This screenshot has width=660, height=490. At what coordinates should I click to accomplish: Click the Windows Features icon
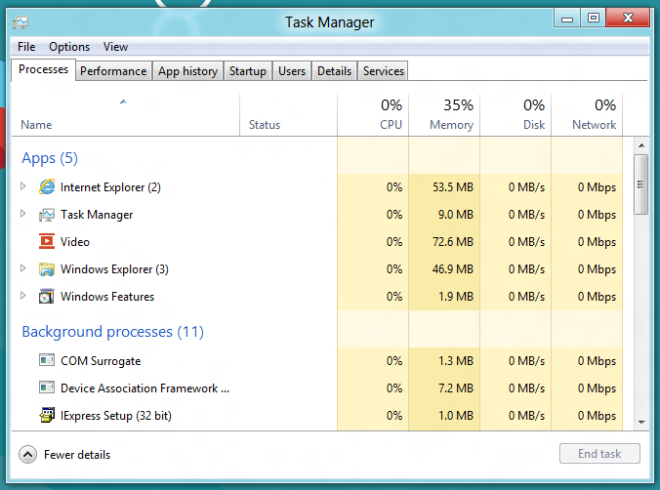[47, 296]
